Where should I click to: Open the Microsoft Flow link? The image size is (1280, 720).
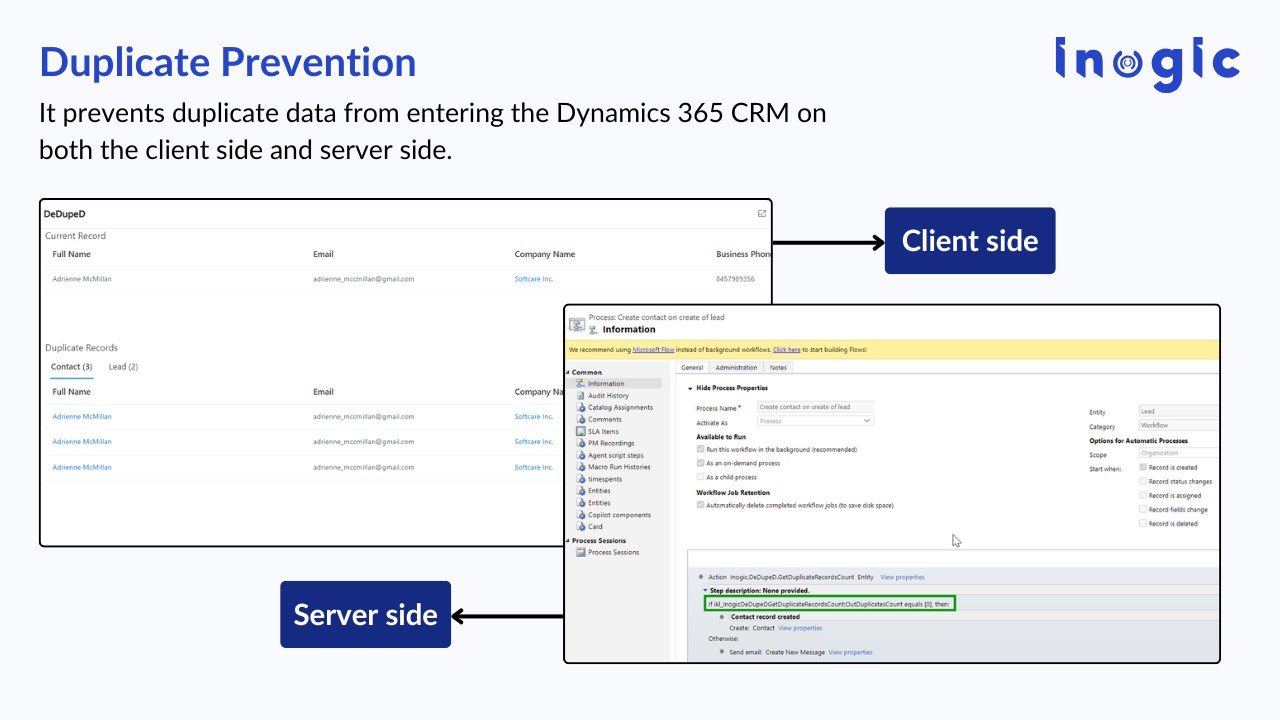[654, 350]
